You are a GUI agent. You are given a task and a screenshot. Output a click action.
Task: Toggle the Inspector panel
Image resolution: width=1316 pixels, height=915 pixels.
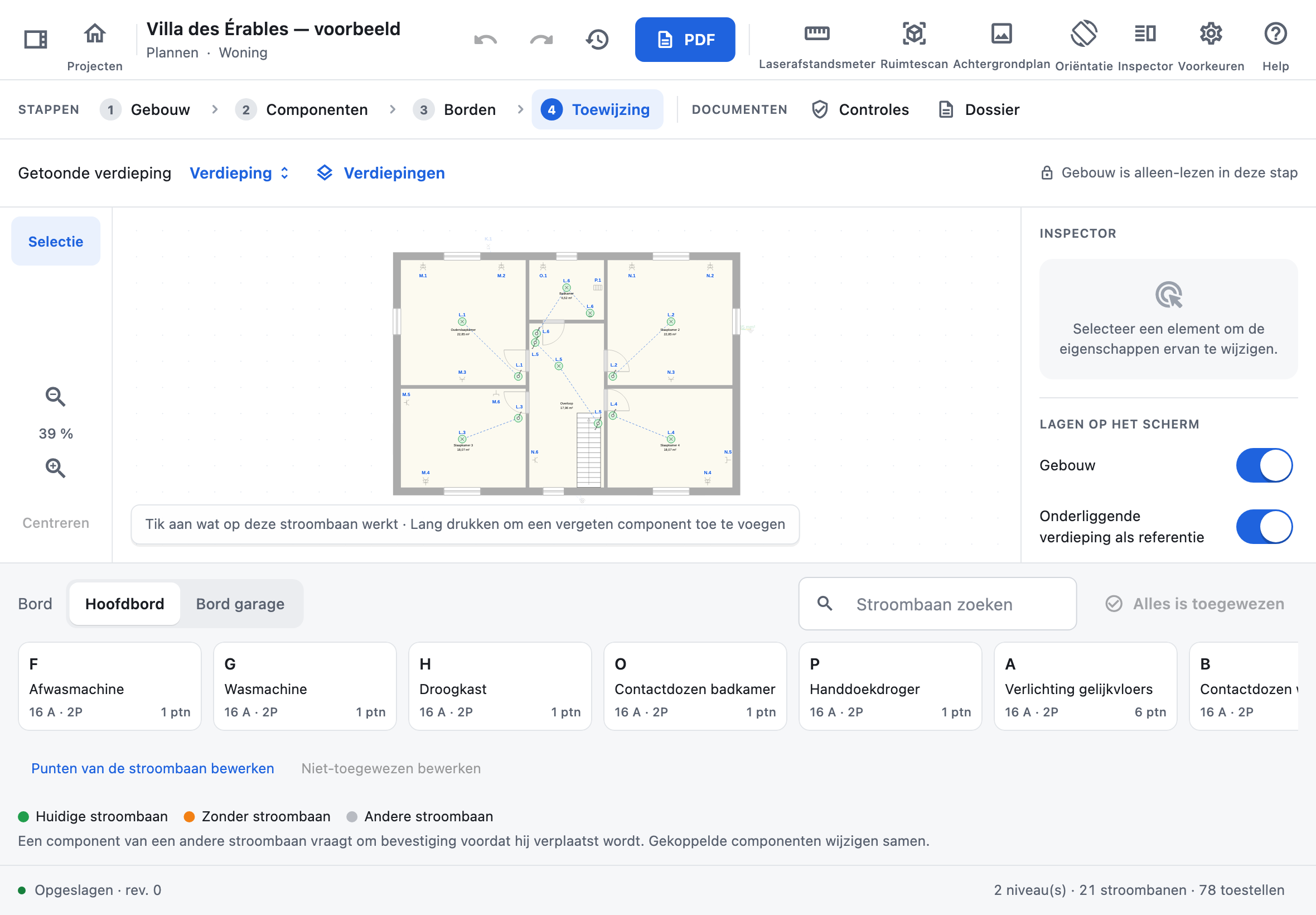pyautogui.click(x=1145, y=45)
